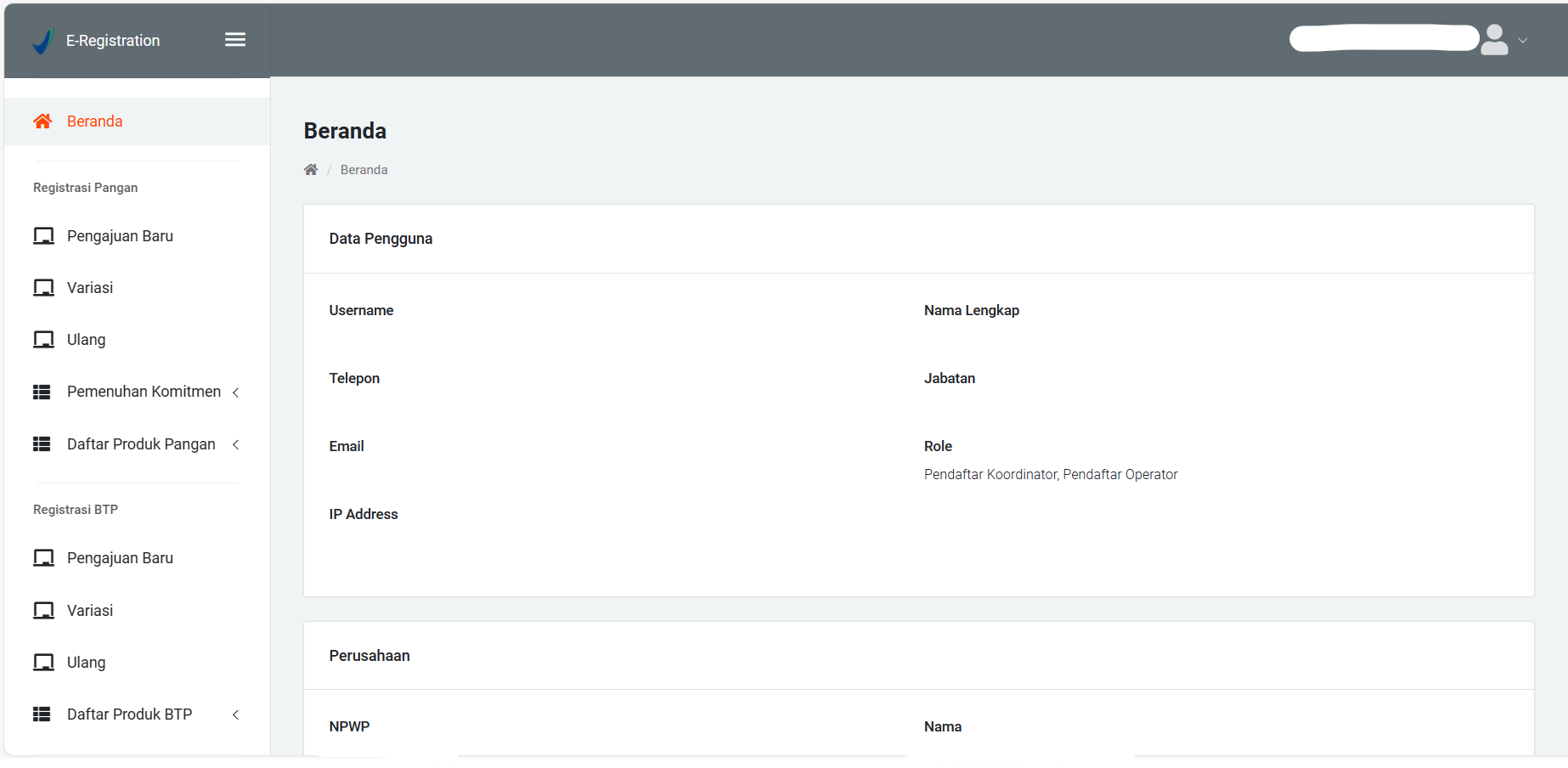Toggle the hamburger sidebar menu
Screen dimensions: 1568x768
[235, 40]
